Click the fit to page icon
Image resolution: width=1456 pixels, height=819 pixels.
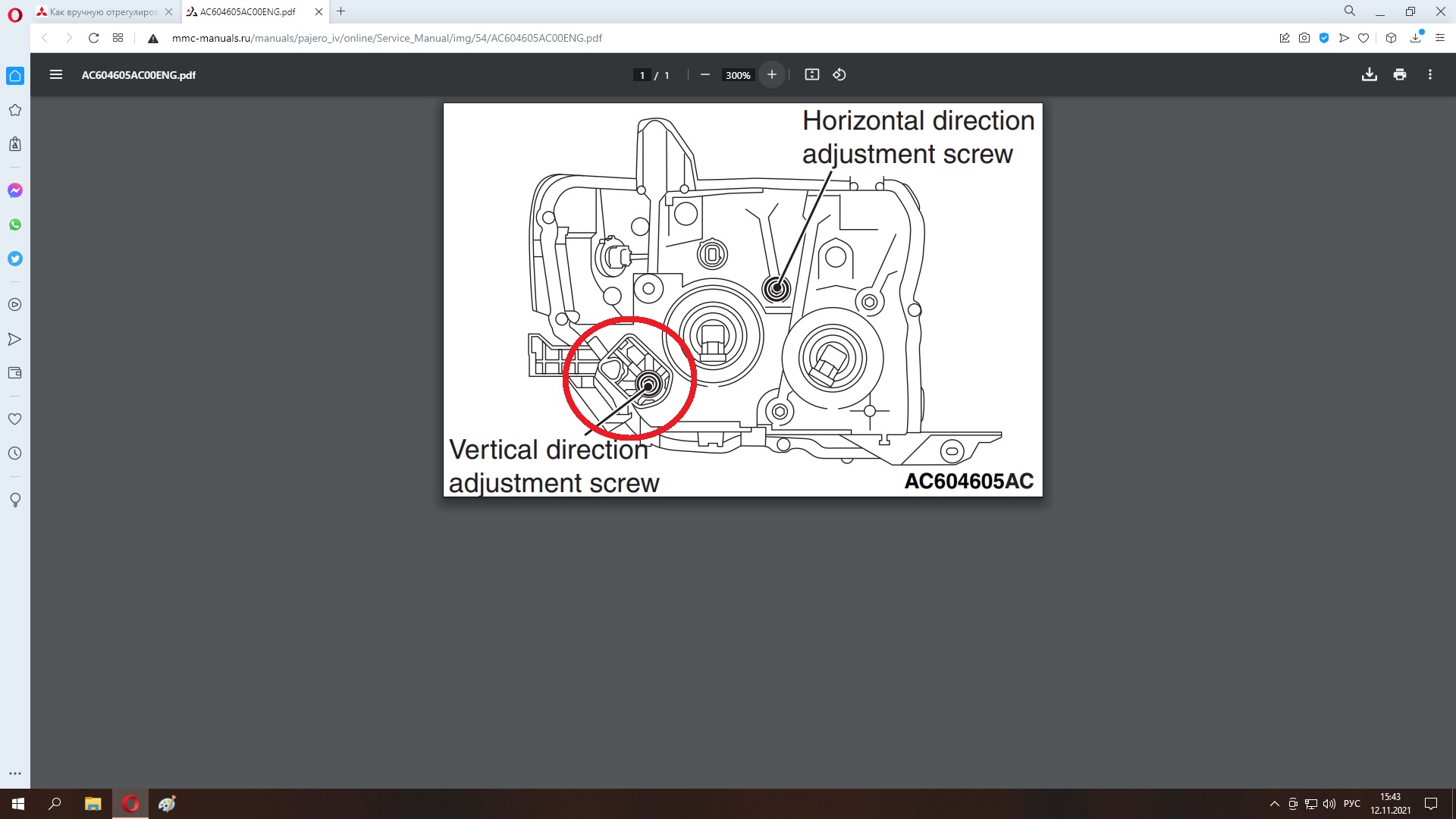(x=811, y=74)
